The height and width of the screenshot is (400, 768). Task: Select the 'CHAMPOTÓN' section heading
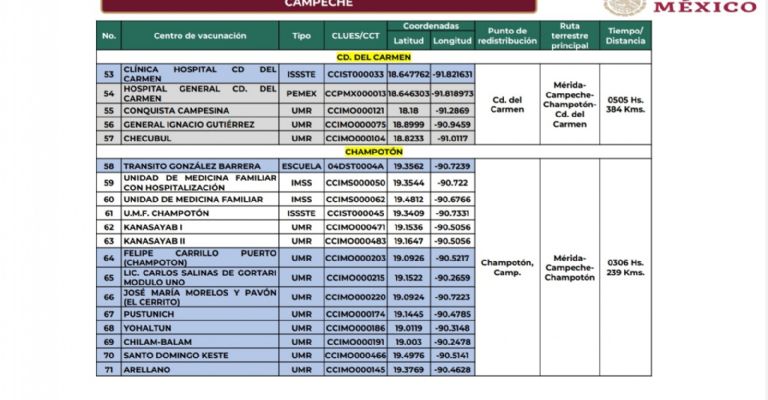[x=374, y=152]
